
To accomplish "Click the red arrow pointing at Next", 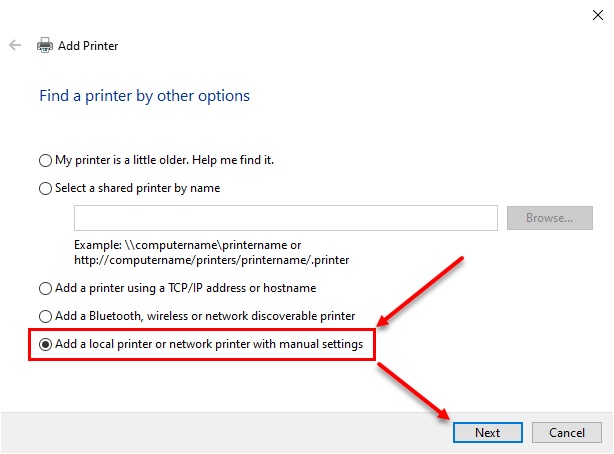I will (x=414, y=391).
